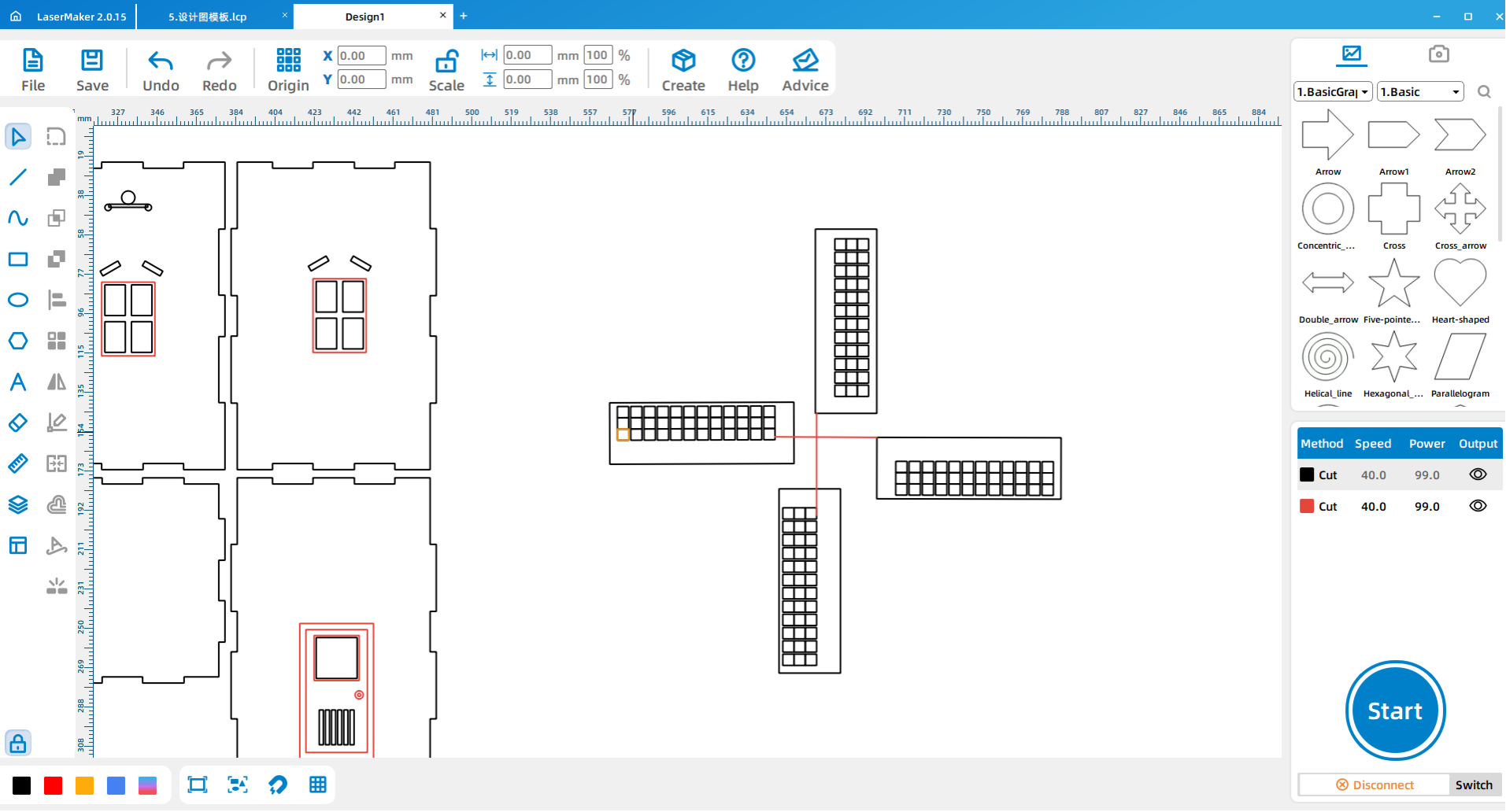Toggle the grid display icon
This screenshot has width=1506, height=812.
318,784
